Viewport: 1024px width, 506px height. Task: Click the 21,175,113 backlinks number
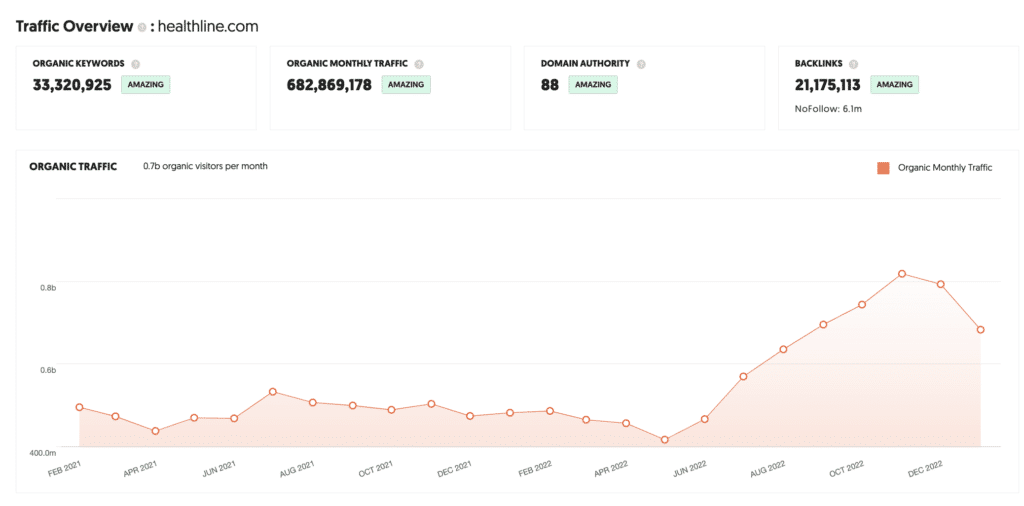pos(828,85)
